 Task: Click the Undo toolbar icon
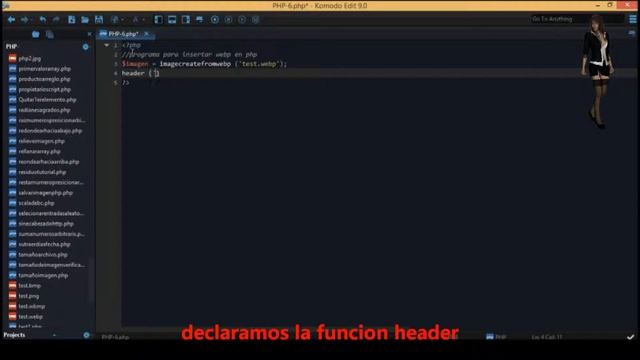[43, 19]
